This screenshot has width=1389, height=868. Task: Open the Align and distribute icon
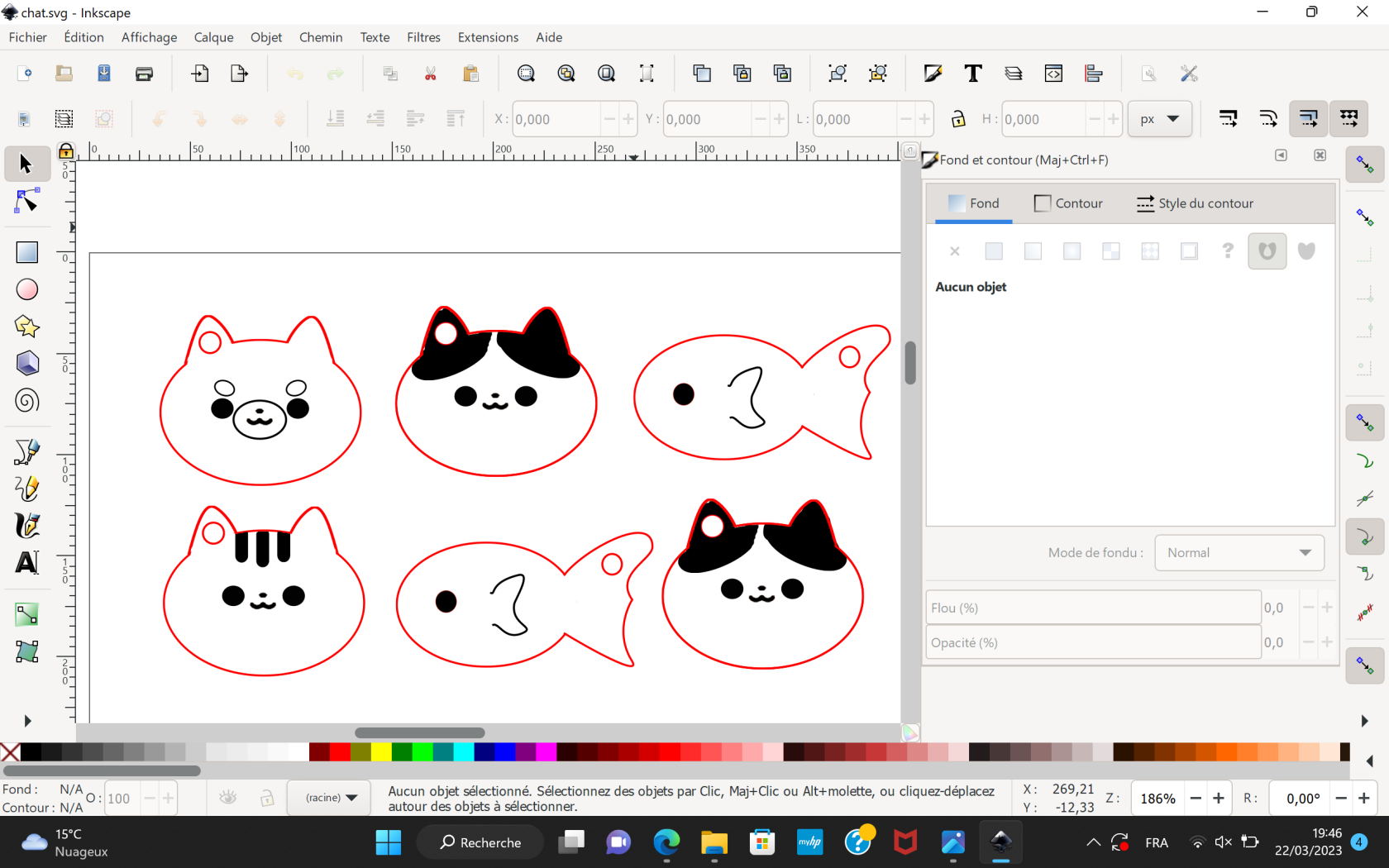pyautogui.click(x=1094, y=74)
